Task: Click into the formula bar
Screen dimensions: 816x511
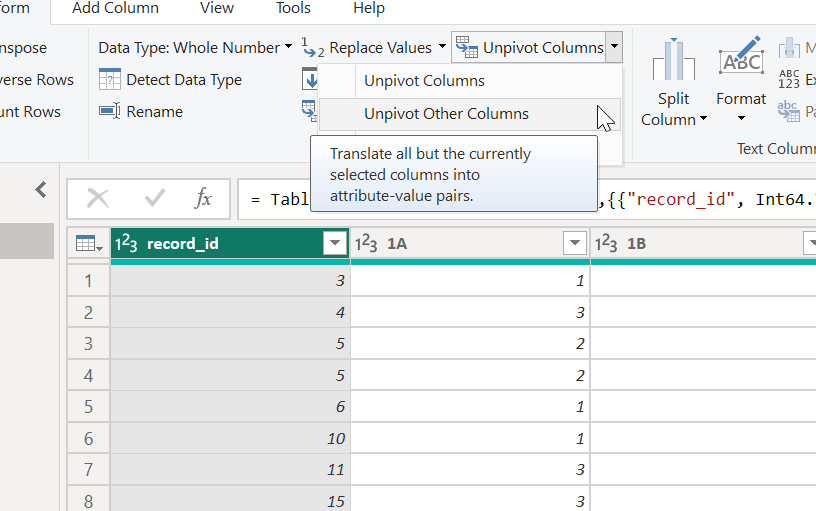Action: 527,199
